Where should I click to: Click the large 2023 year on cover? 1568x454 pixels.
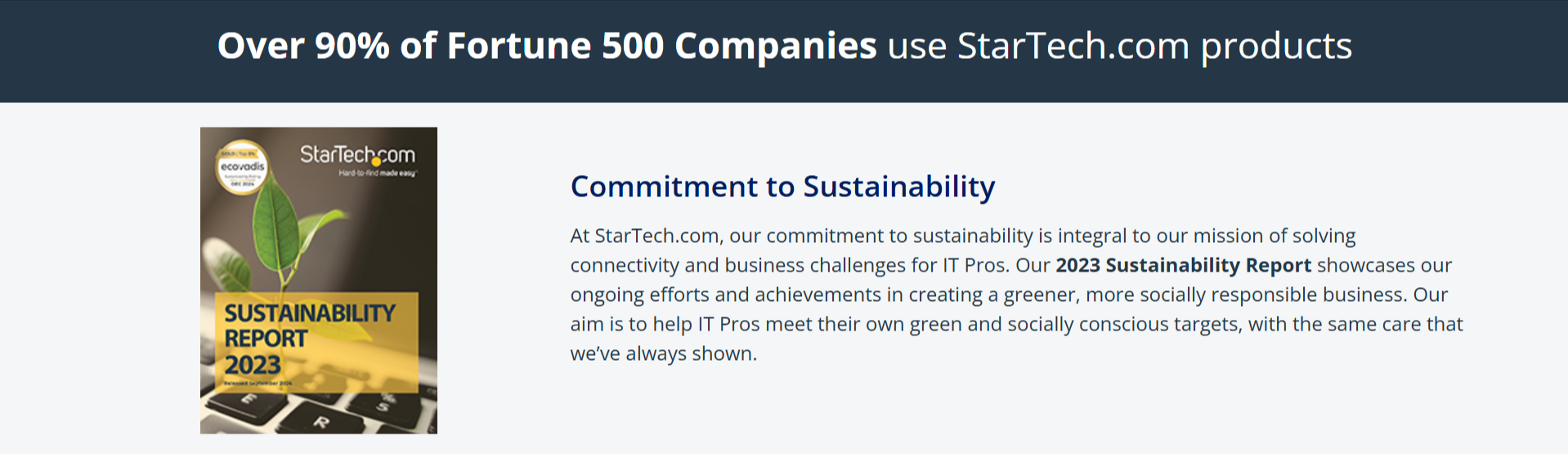pos(253,365)
